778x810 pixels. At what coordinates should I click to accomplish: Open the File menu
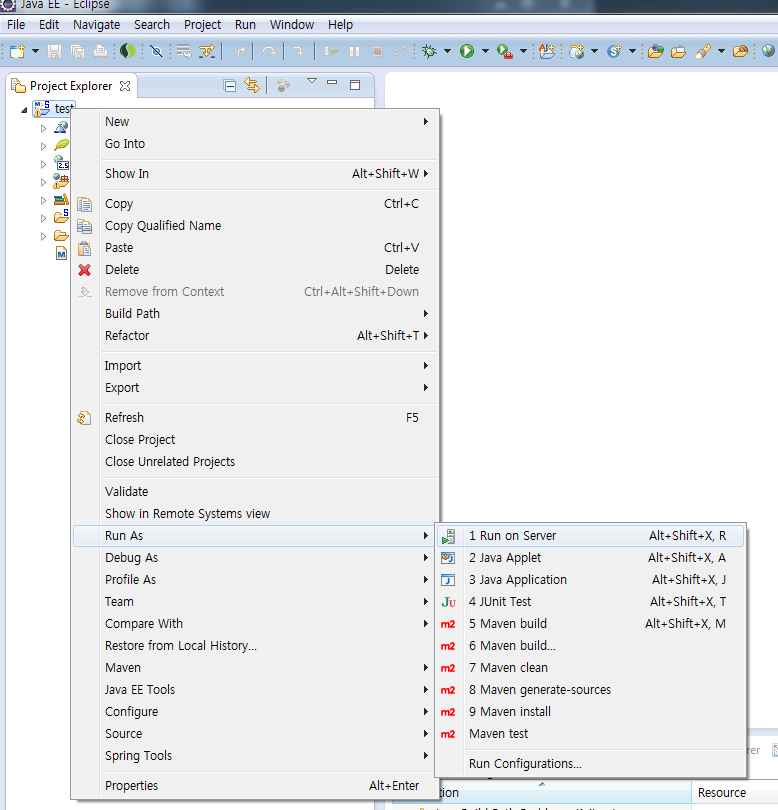(x=16, y=25)
